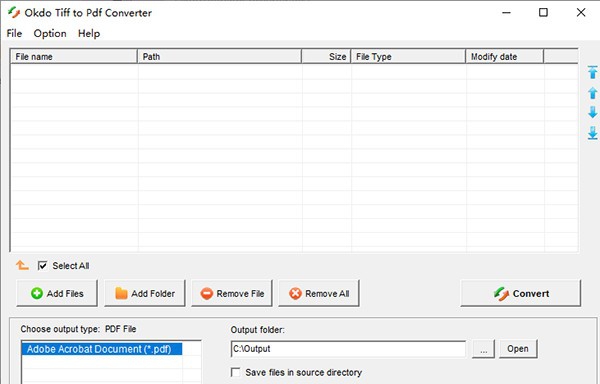600x384 pixels.
Task: Click the move up arrow icon
Action: (x=592, y=93)
